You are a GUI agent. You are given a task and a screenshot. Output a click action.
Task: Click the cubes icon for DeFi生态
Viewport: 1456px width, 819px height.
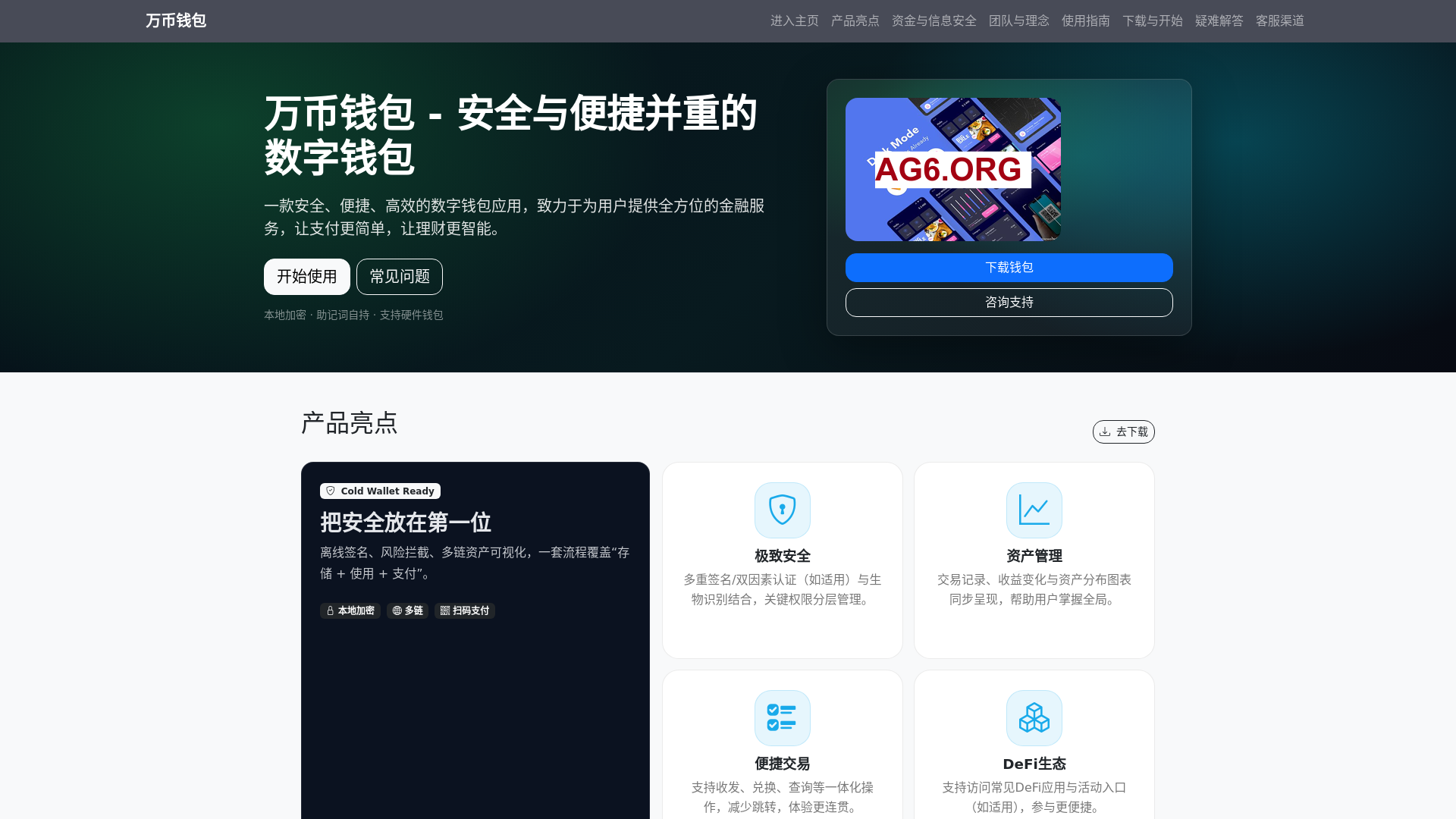(1034, 718)
